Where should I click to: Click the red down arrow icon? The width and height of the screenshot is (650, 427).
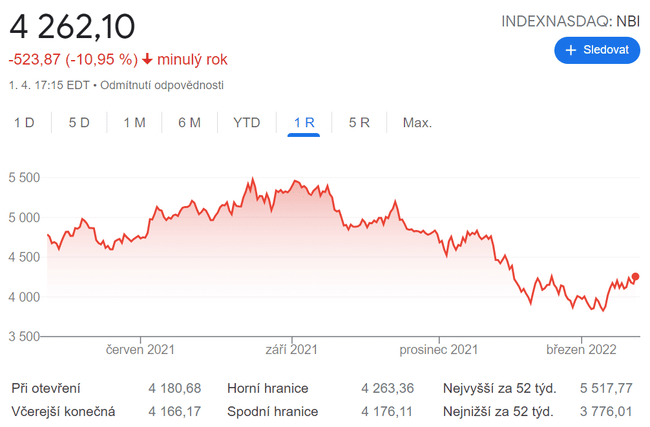(147, 59)
